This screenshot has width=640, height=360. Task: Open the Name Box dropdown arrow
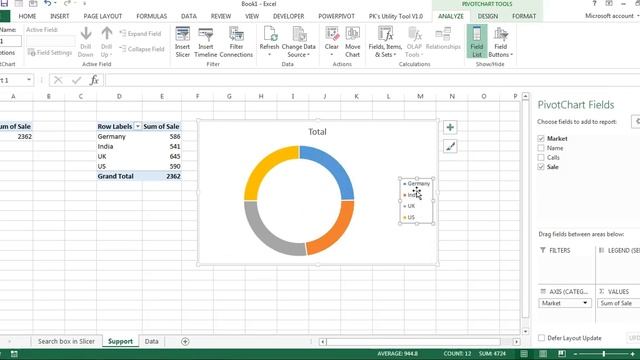(x=29, y=80)
